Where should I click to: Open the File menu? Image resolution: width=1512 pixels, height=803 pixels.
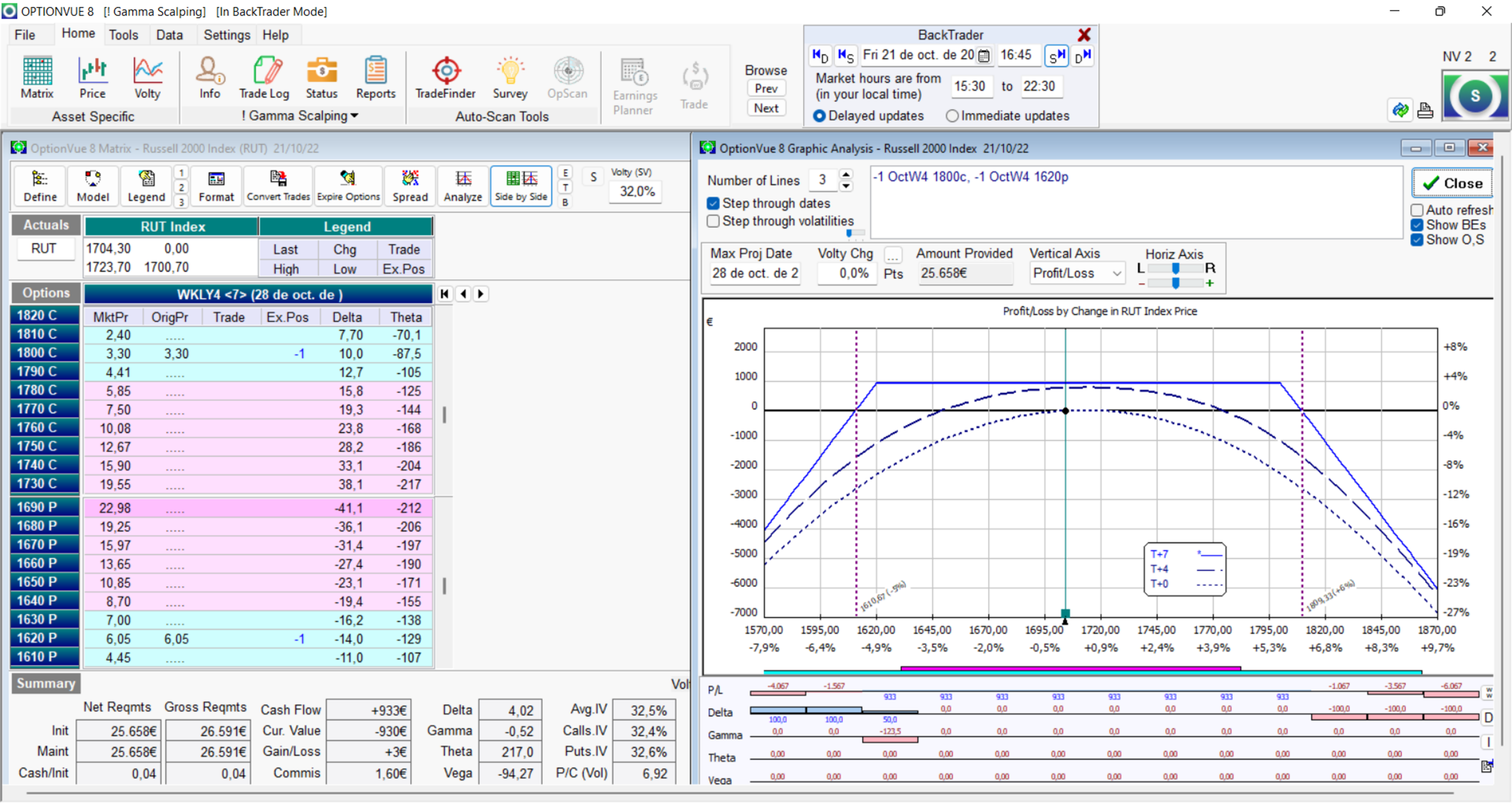click(25, 35)
